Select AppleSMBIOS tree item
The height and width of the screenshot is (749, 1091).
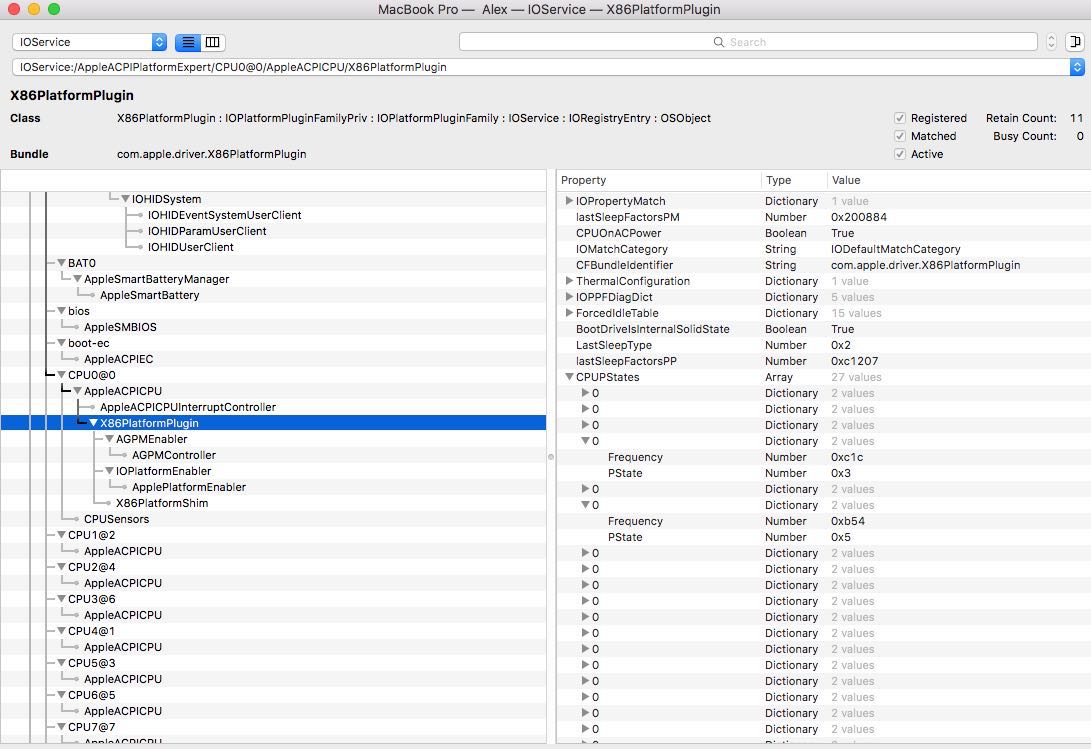tap(120, 327)
